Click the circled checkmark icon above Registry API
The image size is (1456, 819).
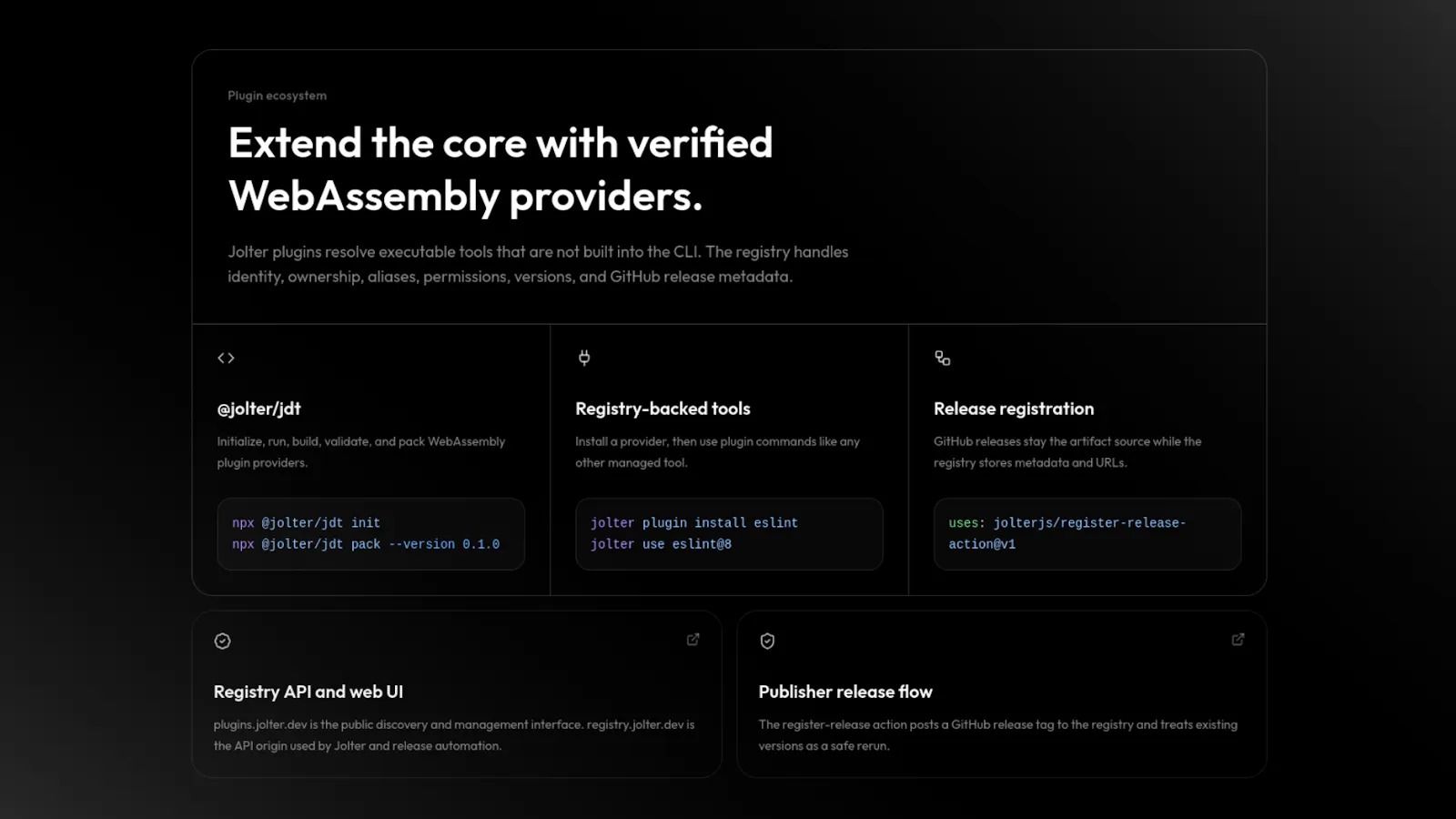222,642
